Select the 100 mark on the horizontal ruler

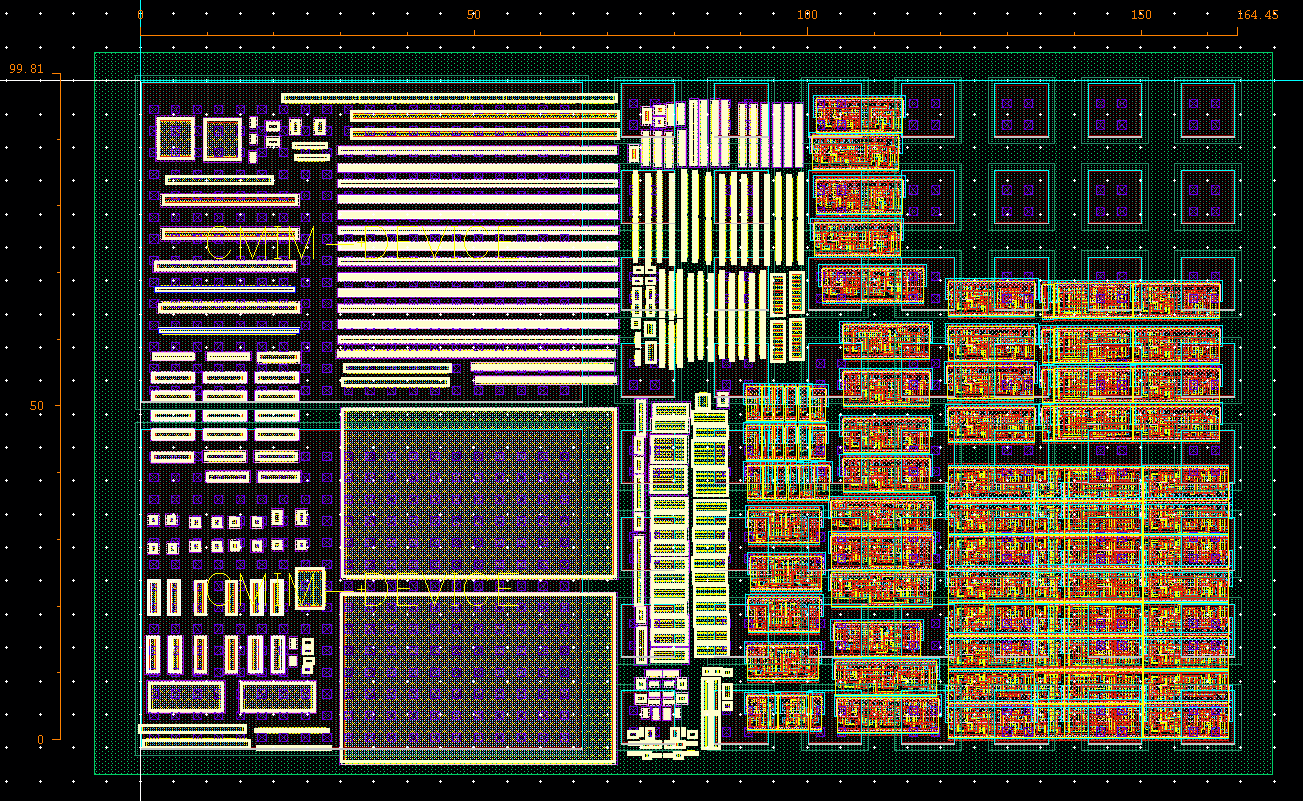click(x=807, y=15)
